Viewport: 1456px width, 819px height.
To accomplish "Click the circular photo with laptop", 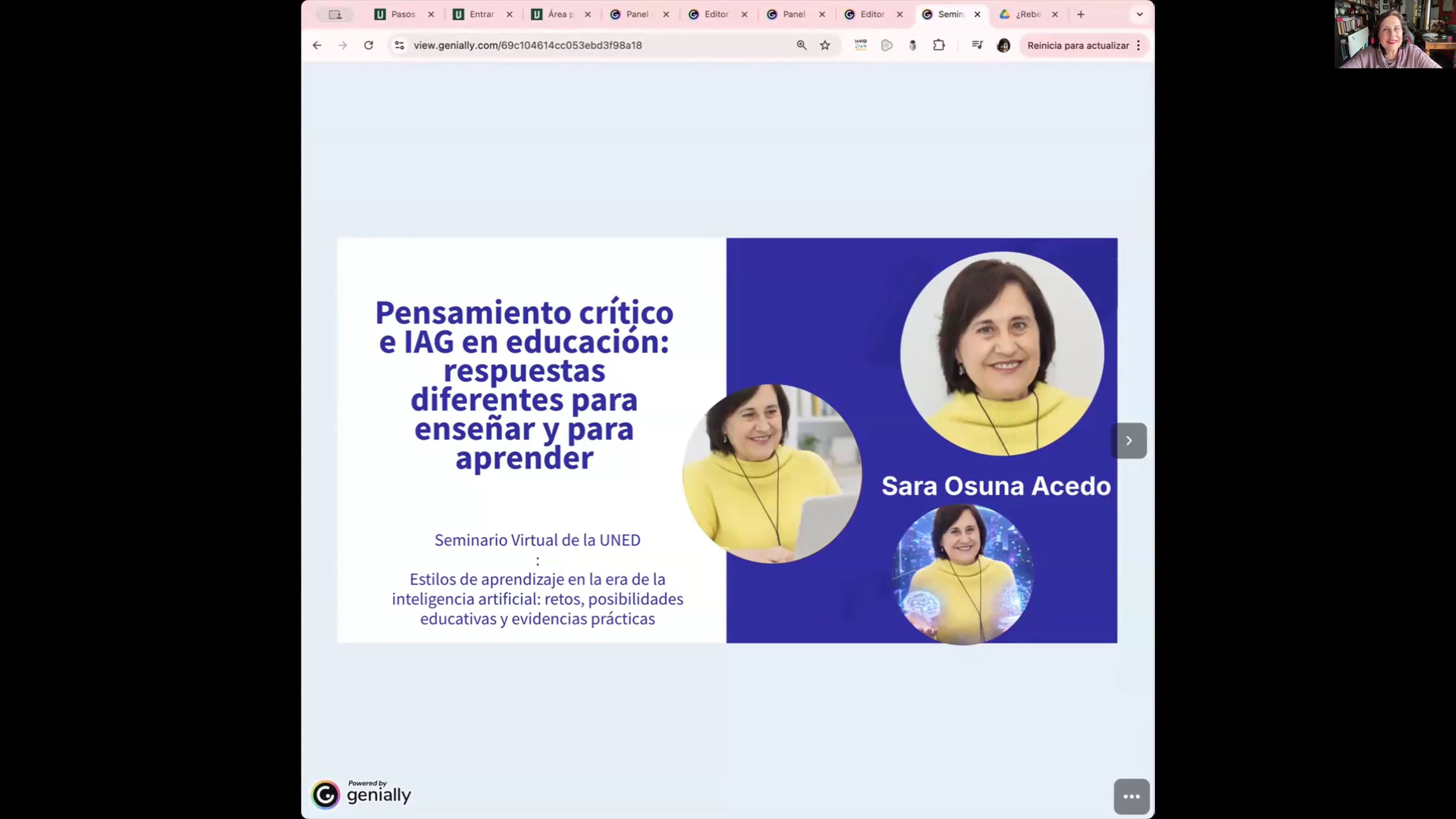I will click(772, 474).
